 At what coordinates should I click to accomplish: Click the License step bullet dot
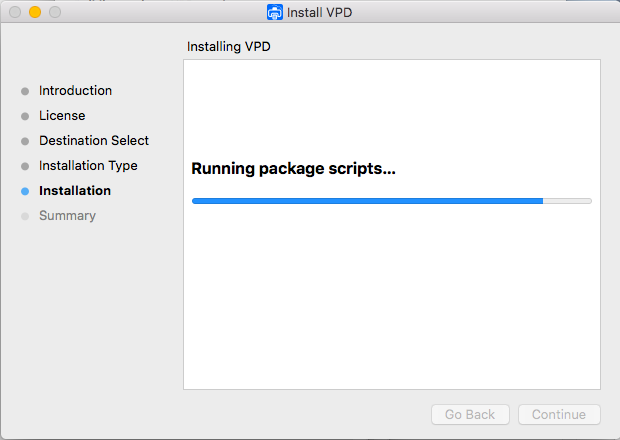25,116
